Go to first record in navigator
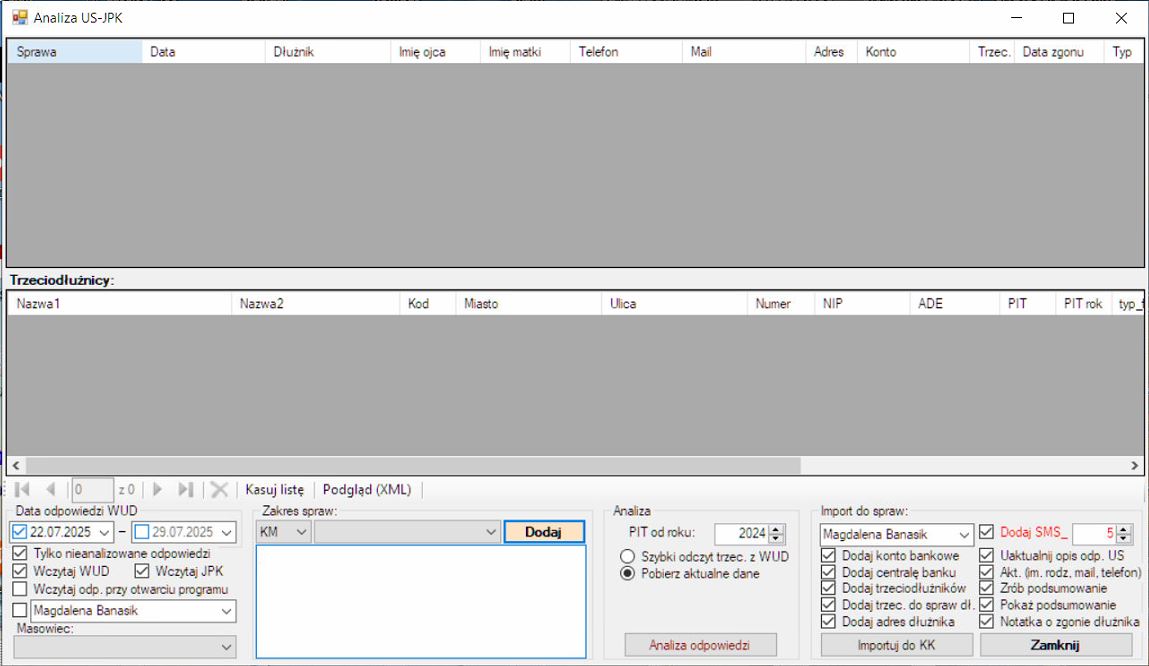This screenshot has width=1149, height=666. point(23,490)
